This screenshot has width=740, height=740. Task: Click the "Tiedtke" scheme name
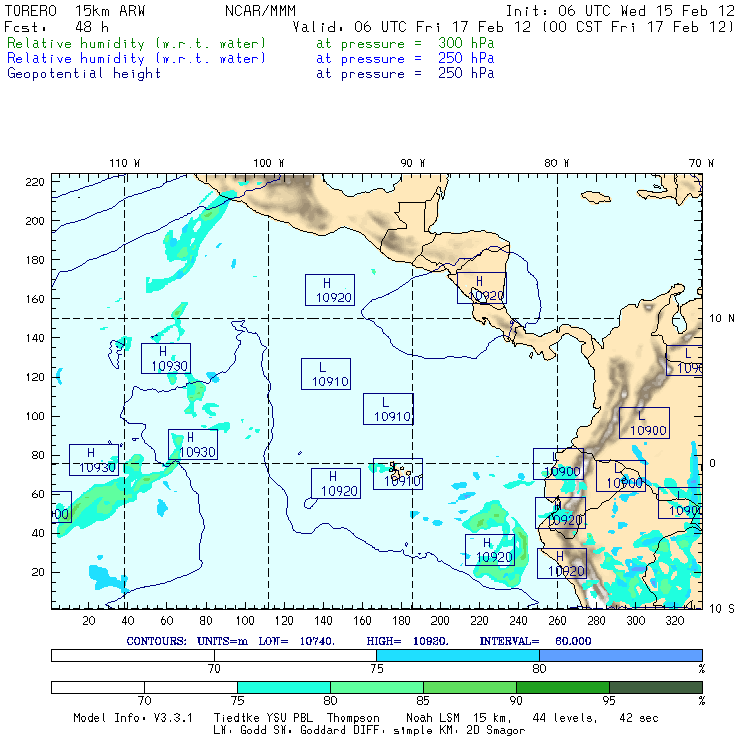[236, 718]
